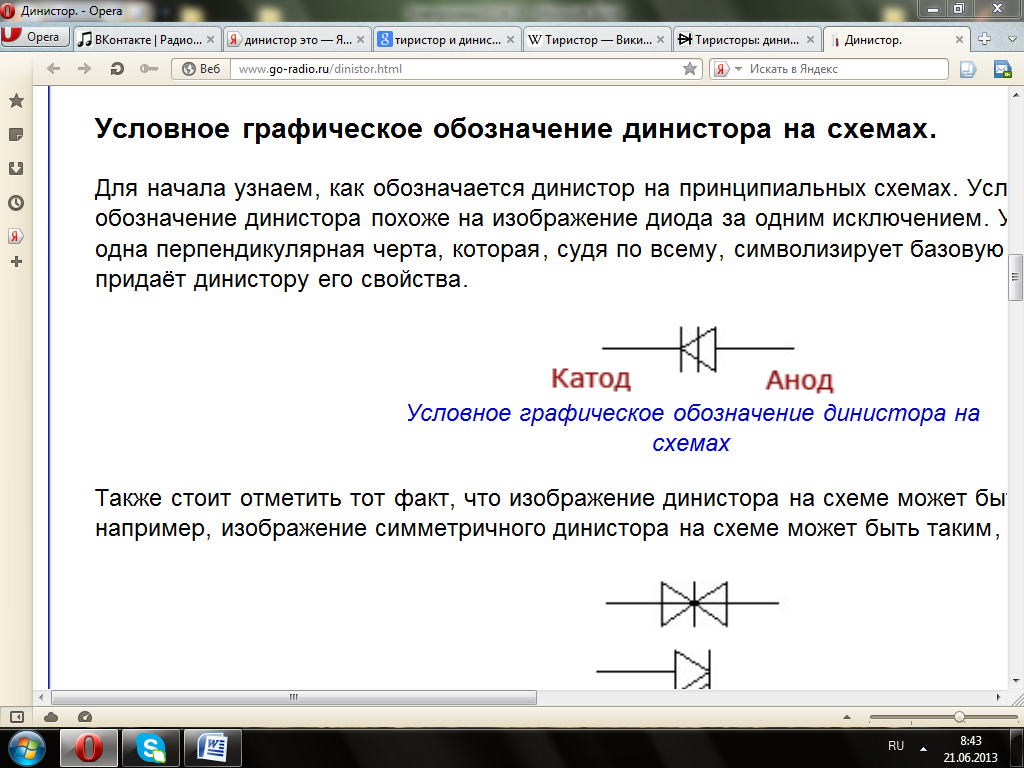Bookmark page with star in address bar

pos(690,69)
